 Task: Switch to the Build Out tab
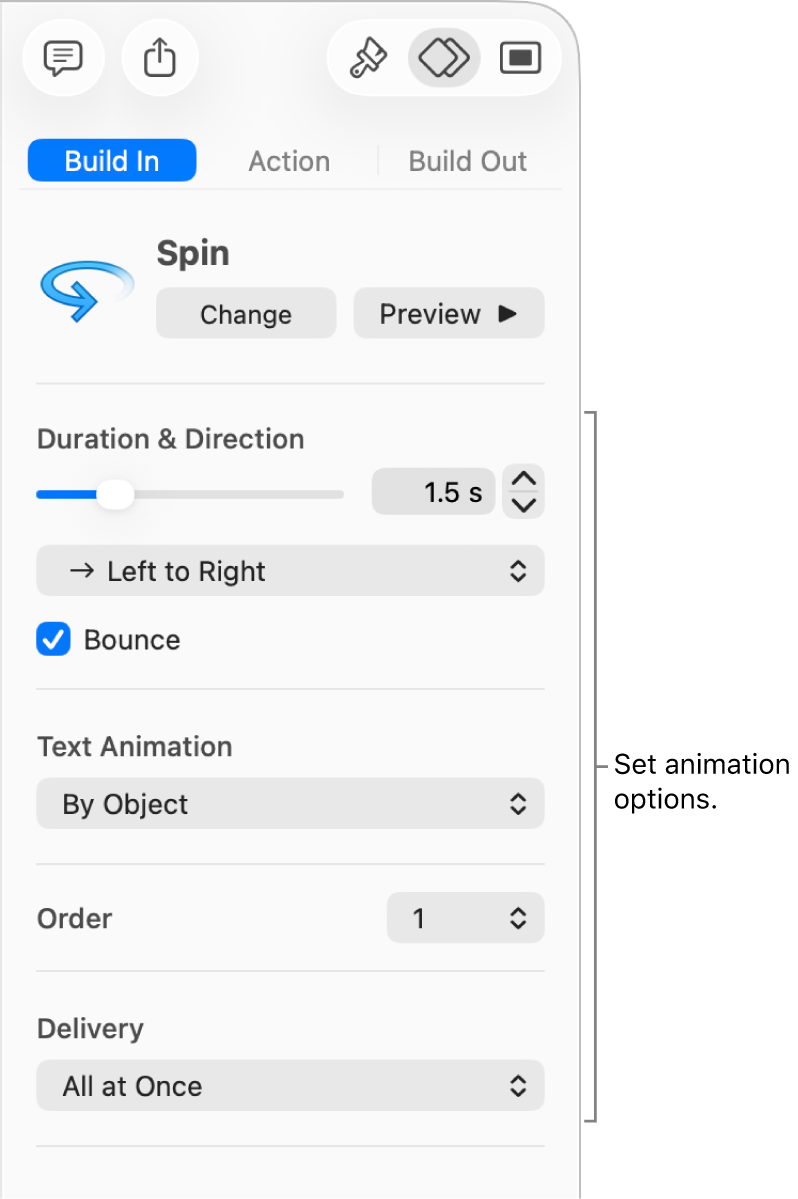(x=467, y=161)
